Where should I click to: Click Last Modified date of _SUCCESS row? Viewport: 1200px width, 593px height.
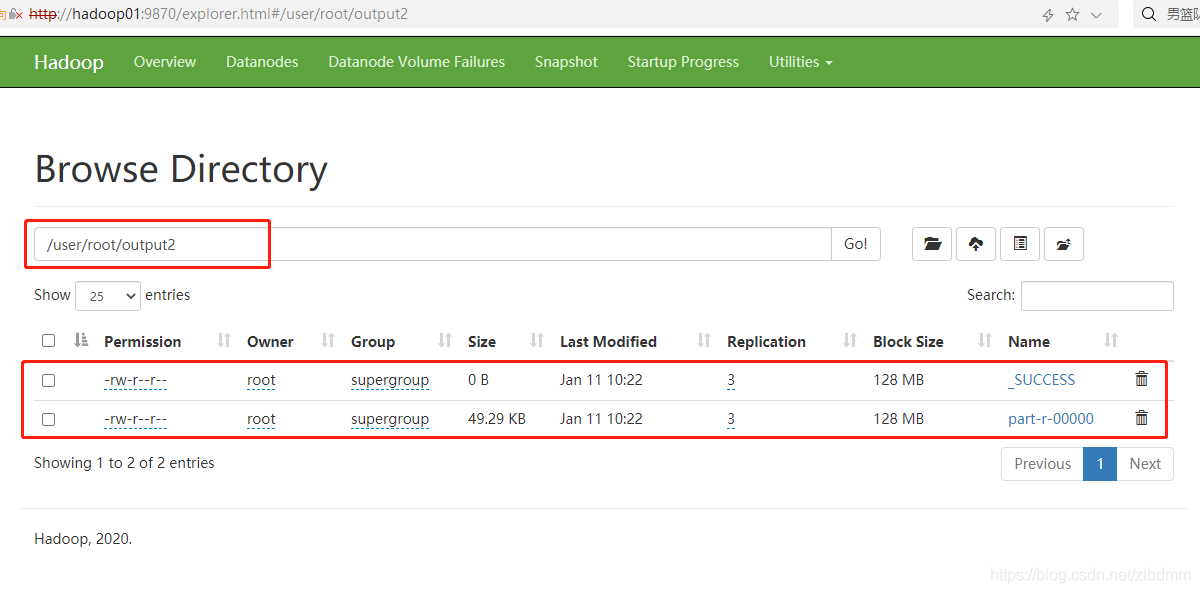click(x=601, y=380)
